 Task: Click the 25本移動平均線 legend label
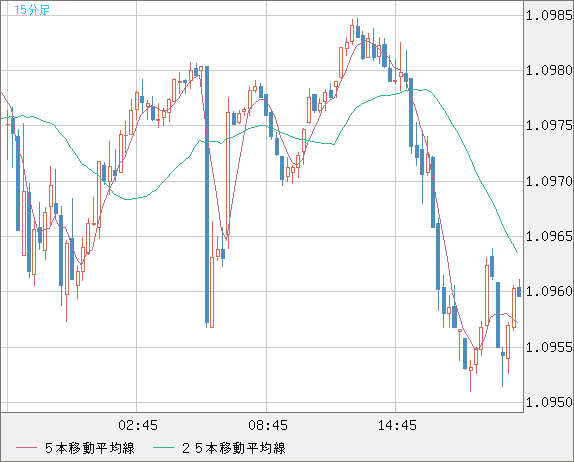tap(234, 448)
